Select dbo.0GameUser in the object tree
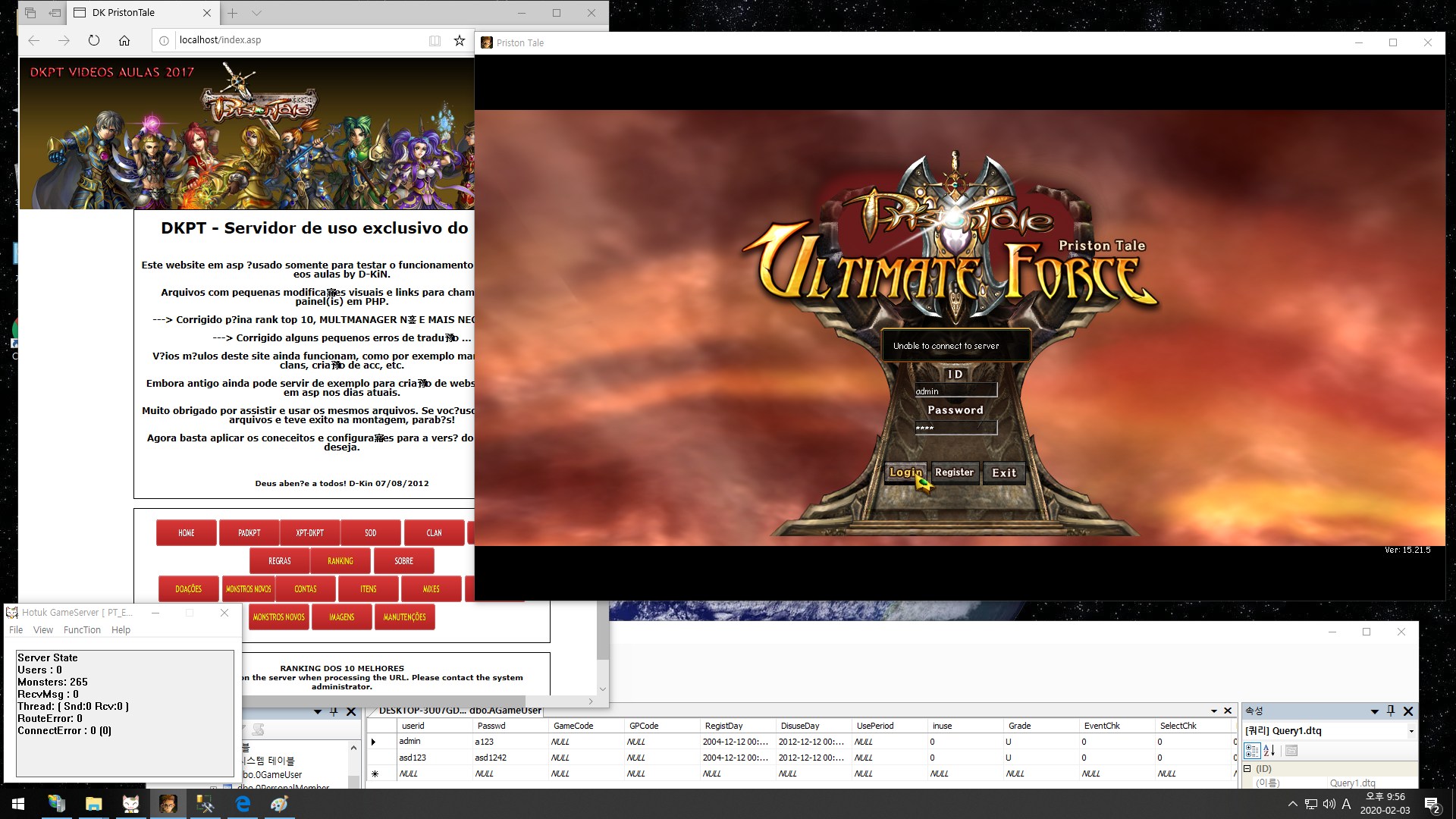The height and width of the screenshot is (819, 1456). [x=271, y=774]
